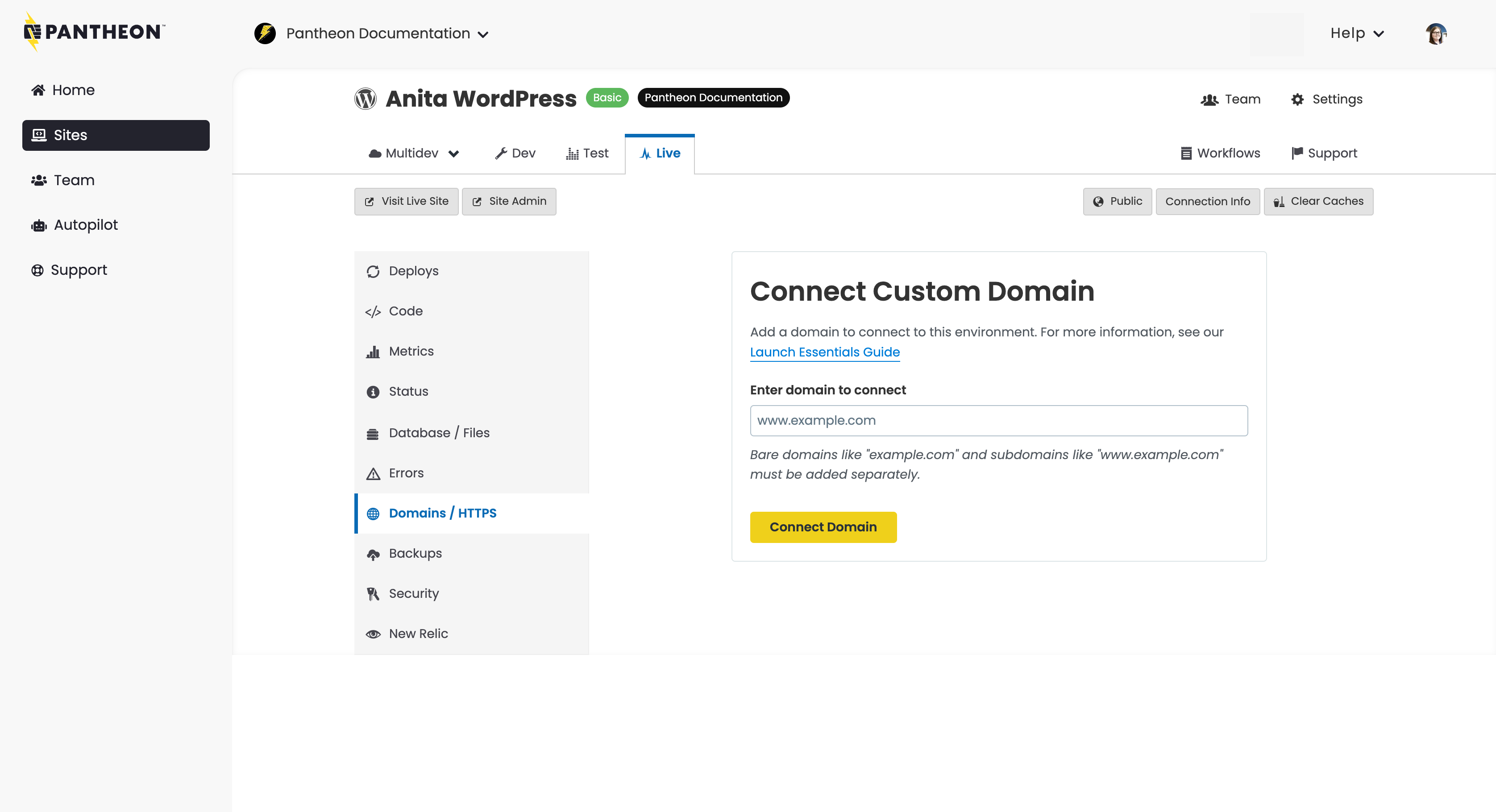Select the Domains / HTTPS menu item
Image resolution: width=1496 pixels, height=812 pixels.
point(443,513)
